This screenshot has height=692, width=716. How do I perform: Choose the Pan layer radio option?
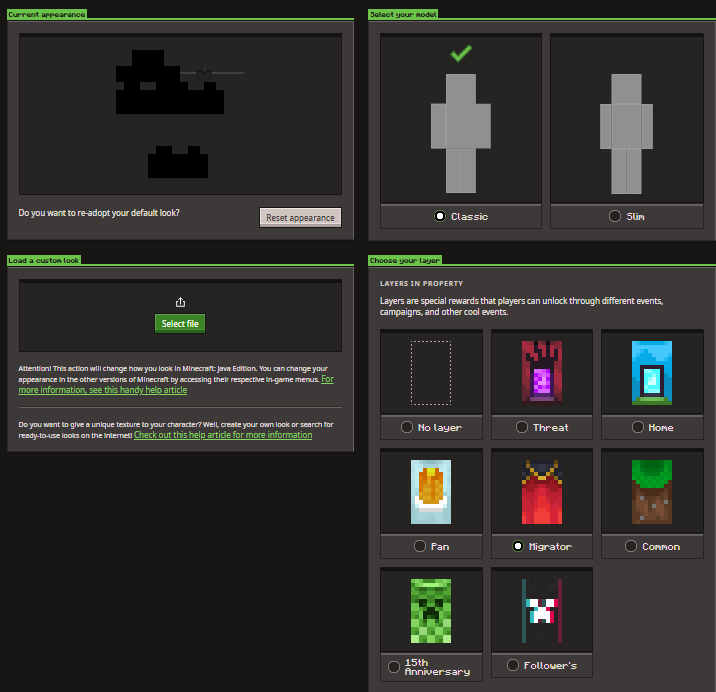420,546
